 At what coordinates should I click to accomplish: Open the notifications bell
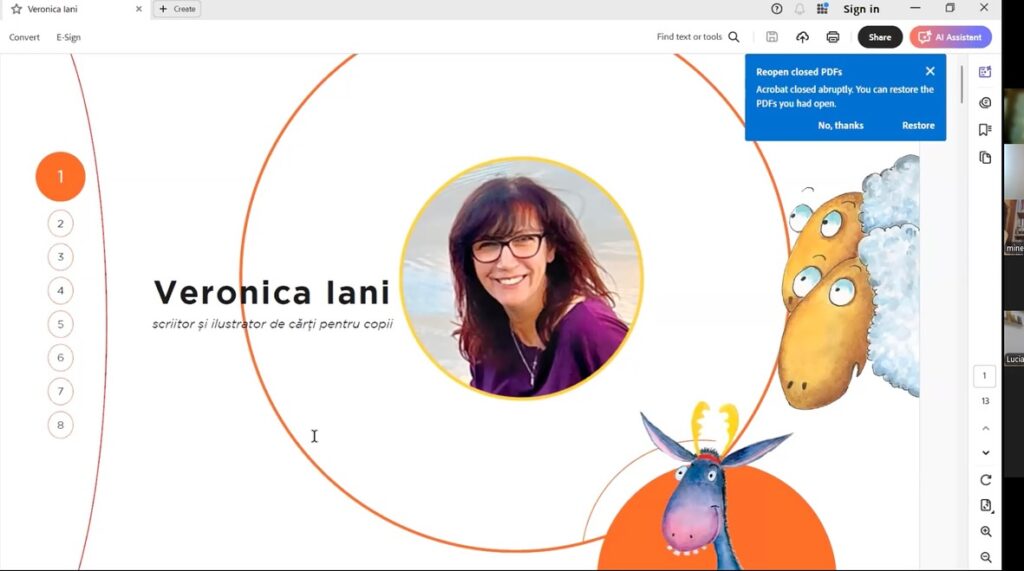pyautogui.click(x=799, y=9)
